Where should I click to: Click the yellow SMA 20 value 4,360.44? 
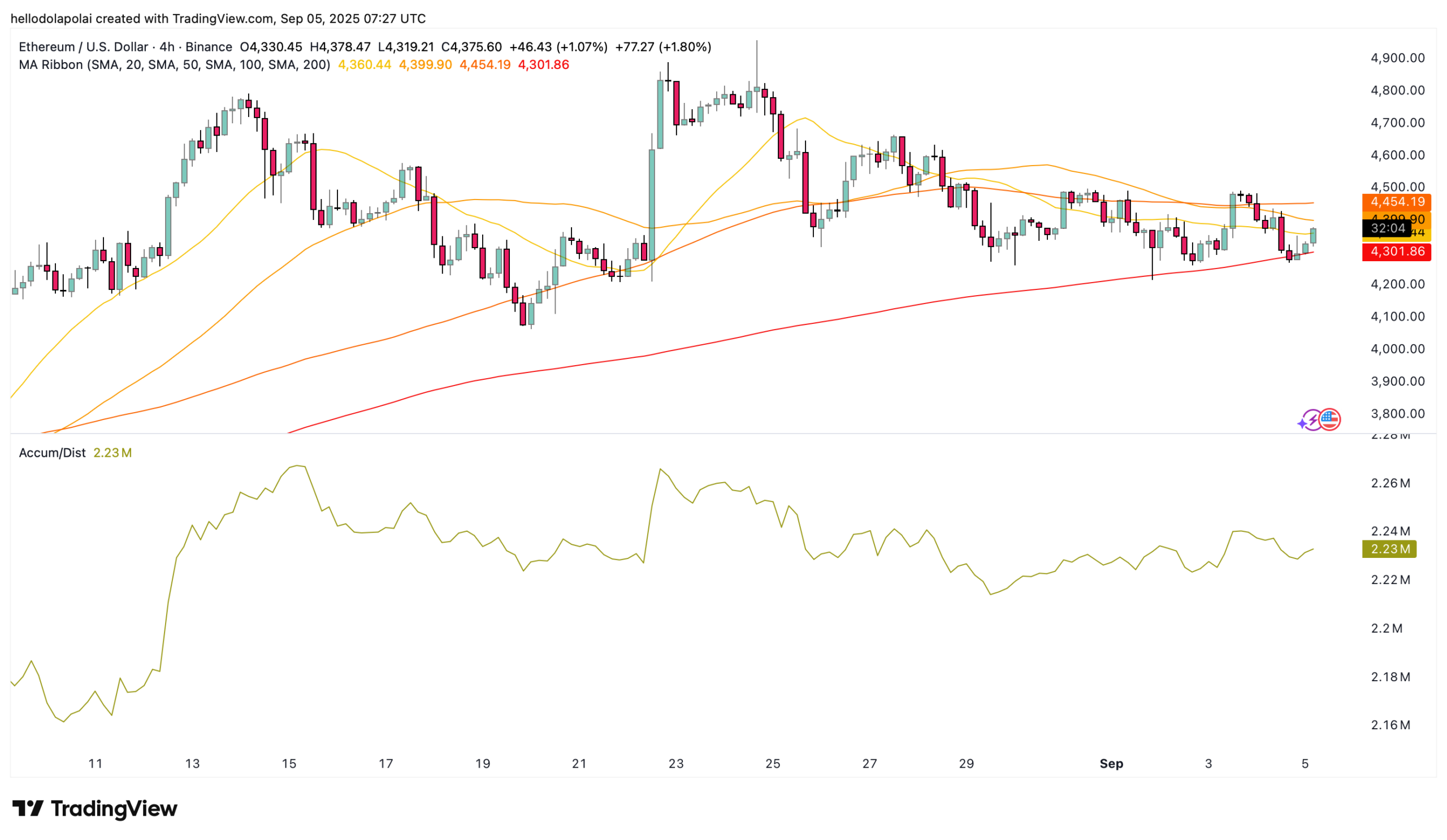[365, 65]
